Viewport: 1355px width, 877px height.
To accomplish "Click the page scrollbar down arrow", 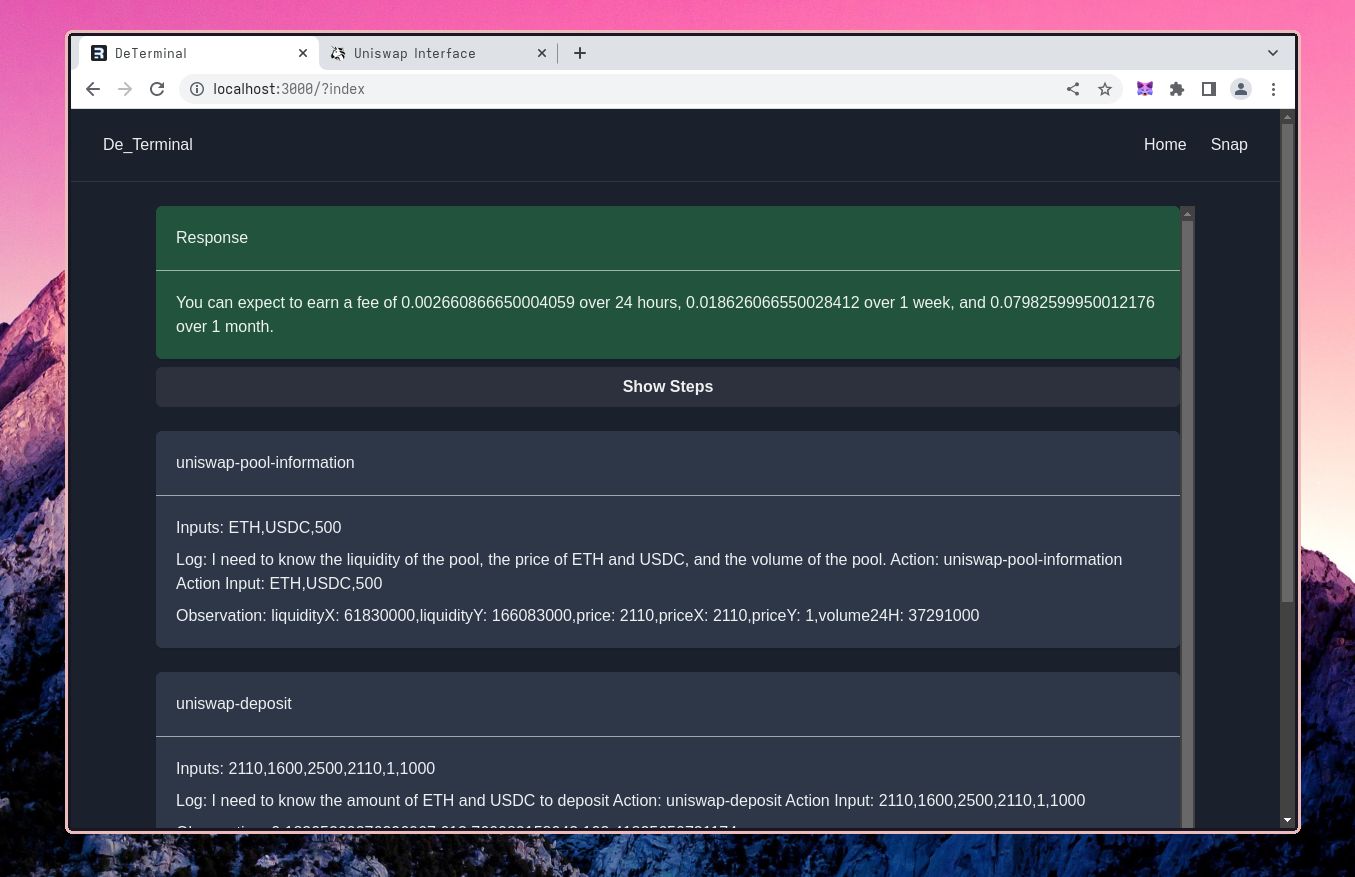I will pos(1287,820).
